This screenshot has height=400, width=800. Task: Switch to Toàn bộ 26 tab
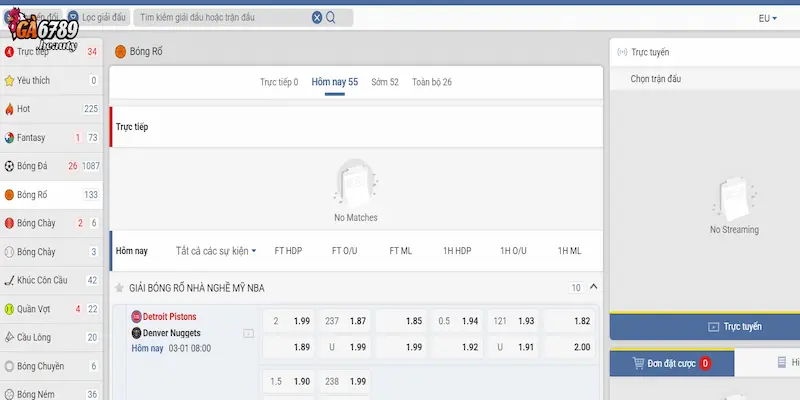(x=432, y=82)
